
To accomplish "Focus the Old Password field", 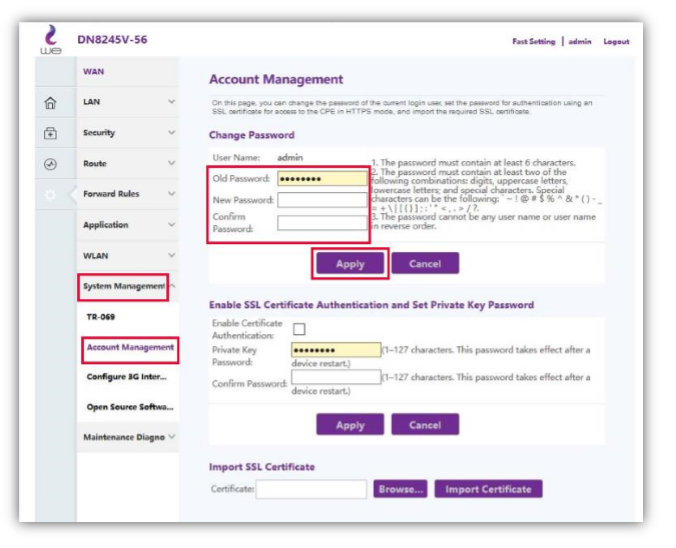I will 322,178.
